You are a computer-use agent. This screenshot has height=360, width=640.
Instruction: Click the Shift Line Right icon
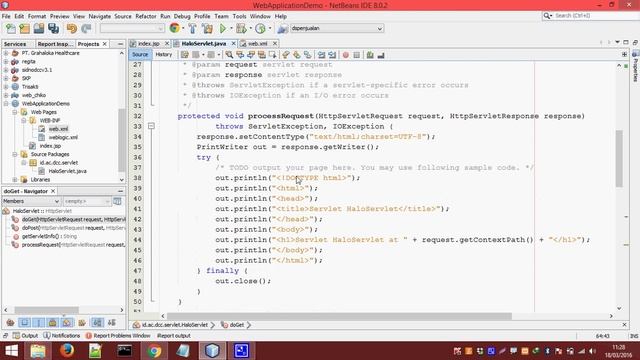point(332,55)
